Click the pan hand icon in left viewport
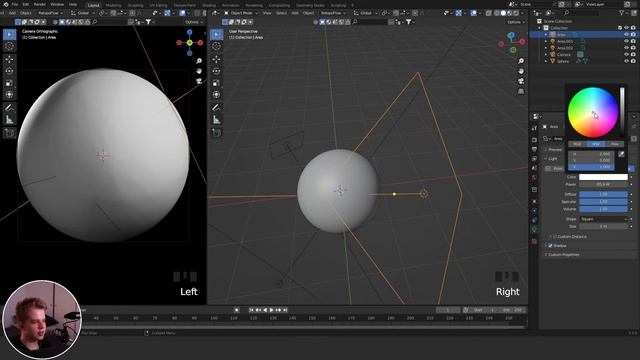This screenshot has height=360, width=640. (x=199, y=71)
